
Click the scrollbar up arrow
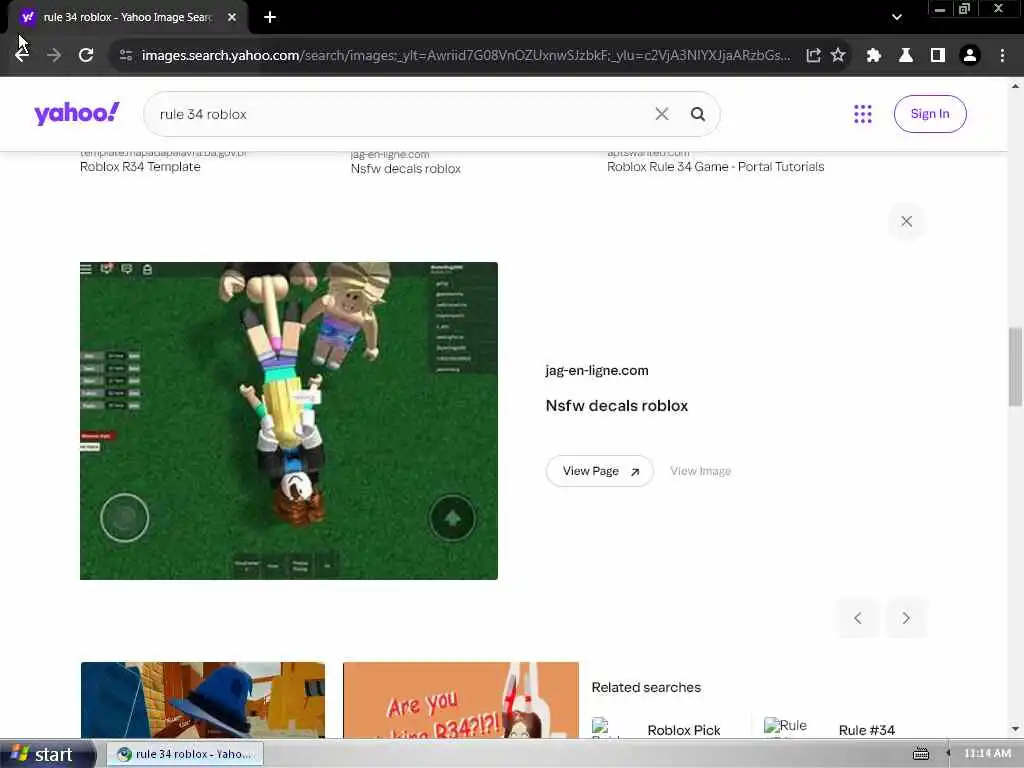1016,86
